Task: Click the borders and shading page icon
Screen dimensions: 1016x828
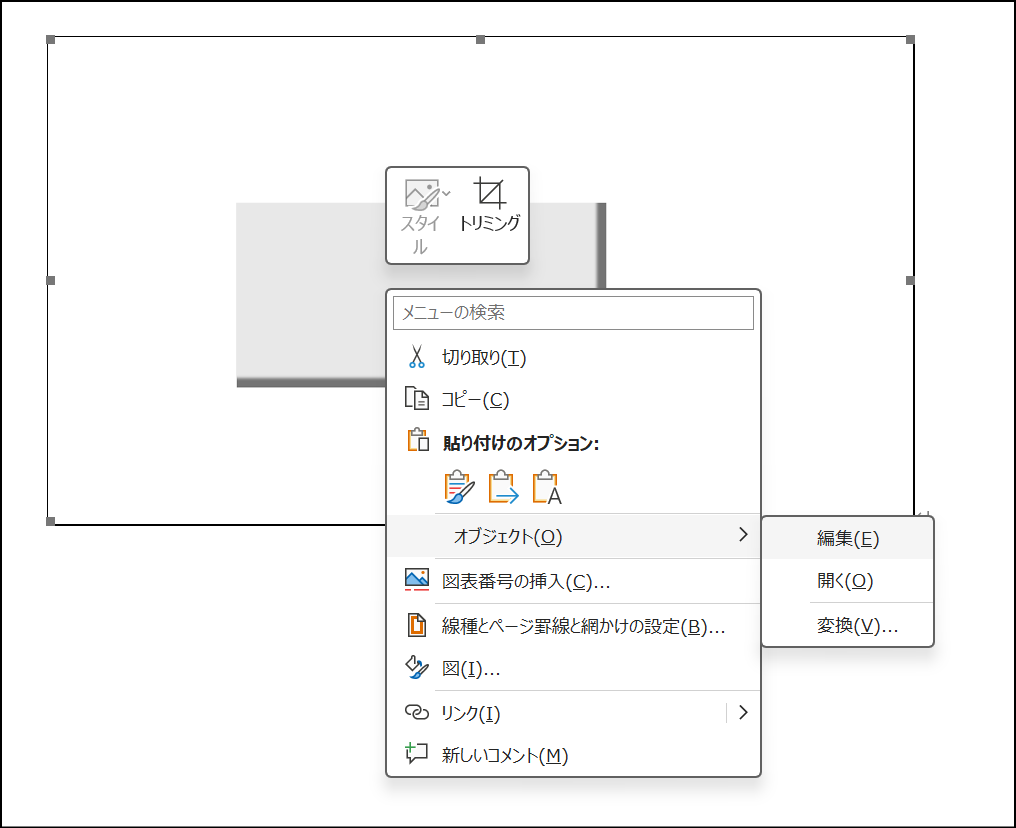Action: point(417,625)
